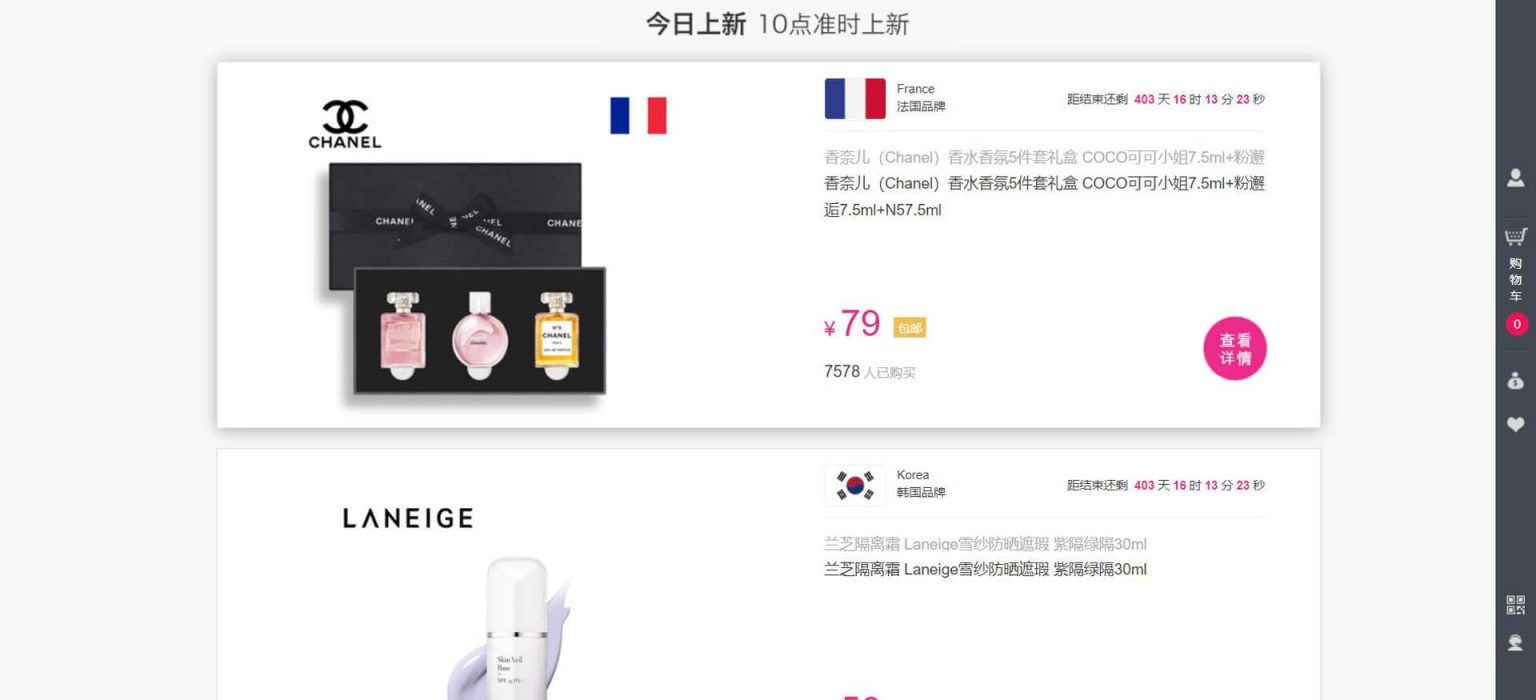Click the 今日上新 section heading

695,24
